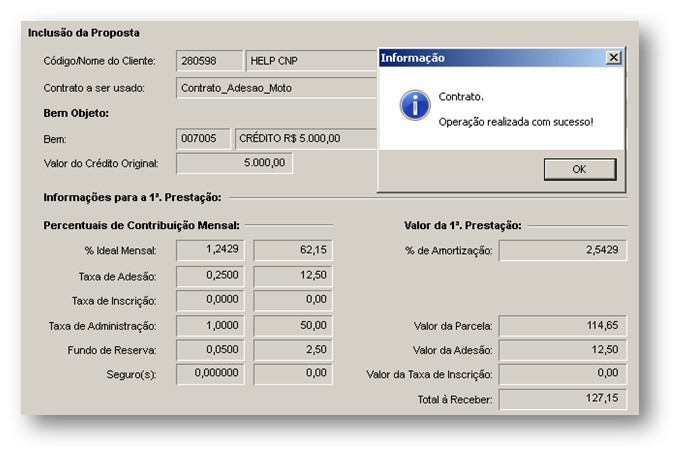Viewport: 681px width, 457px height.
Task: Select the Taxa de Inscrição percentage field
Action: pos(210,300)
